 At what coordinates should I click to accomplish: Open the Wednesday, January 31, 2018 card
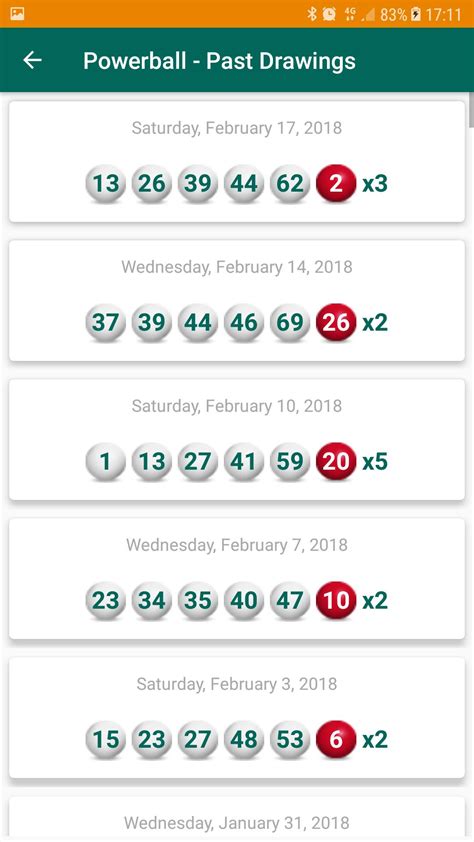237,819
